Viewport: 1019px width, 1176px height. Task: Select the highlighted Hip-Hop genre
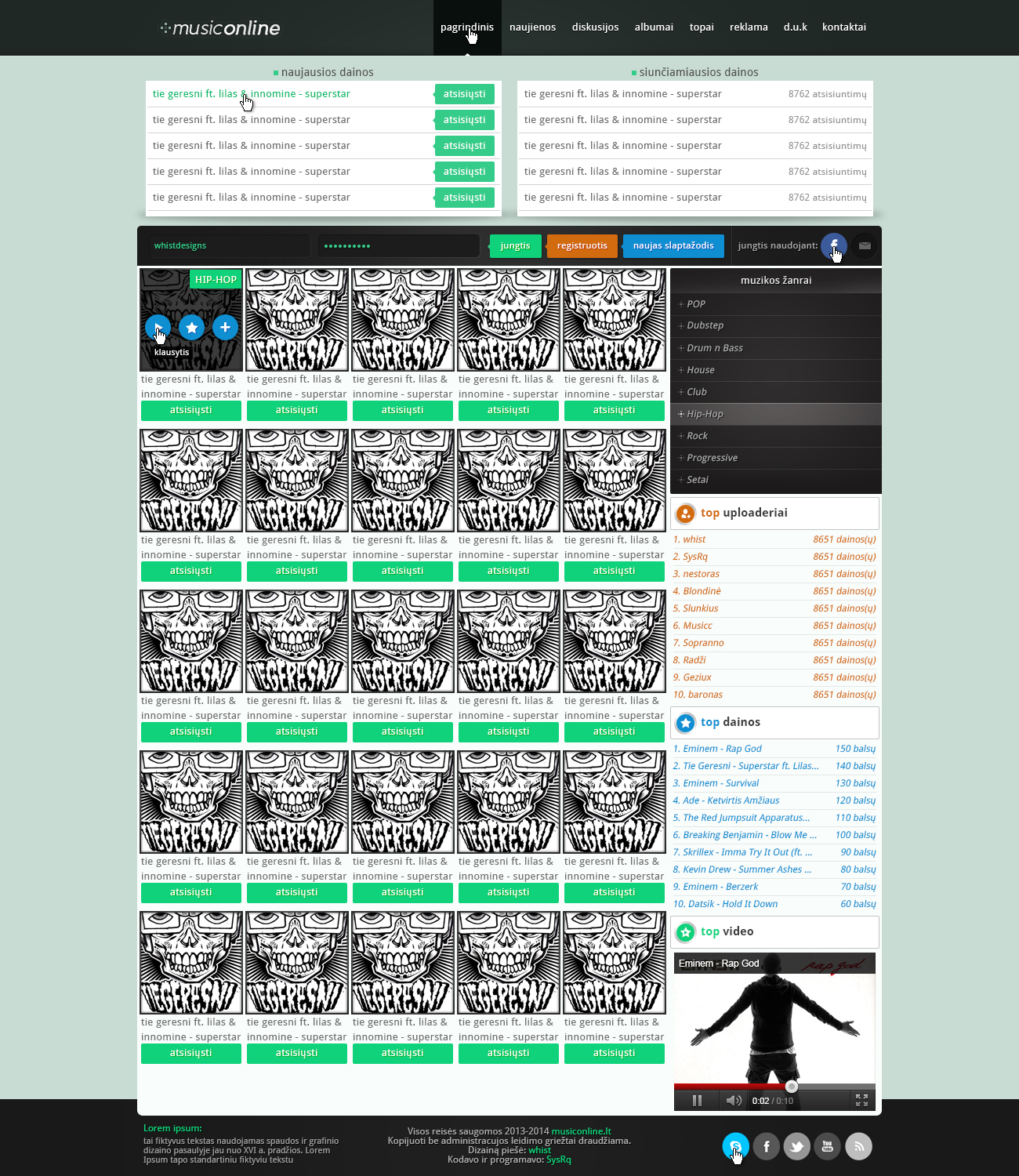tap(776, 414)
